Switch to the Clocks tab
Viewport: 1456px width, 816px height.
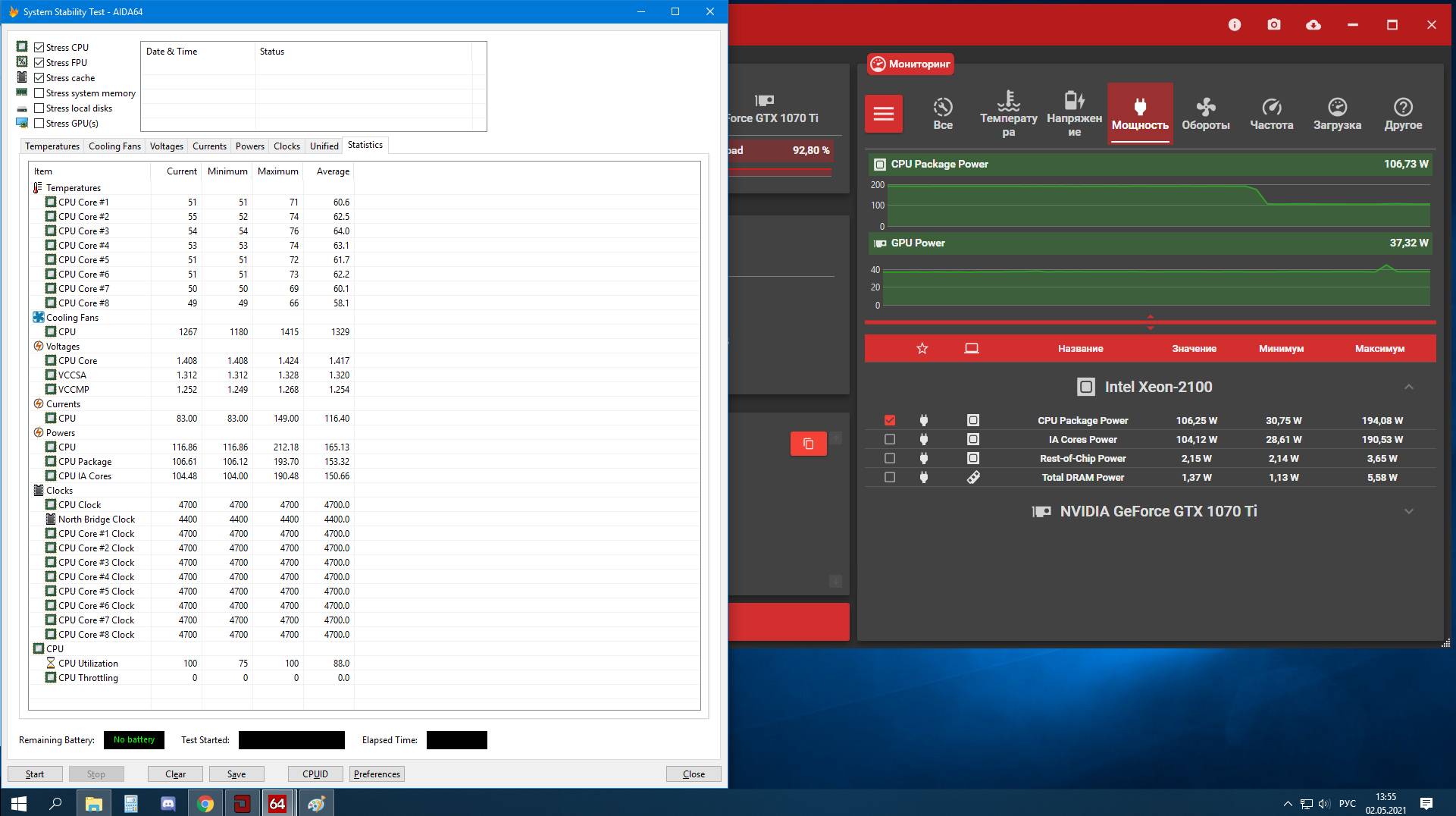click(287, 146)
